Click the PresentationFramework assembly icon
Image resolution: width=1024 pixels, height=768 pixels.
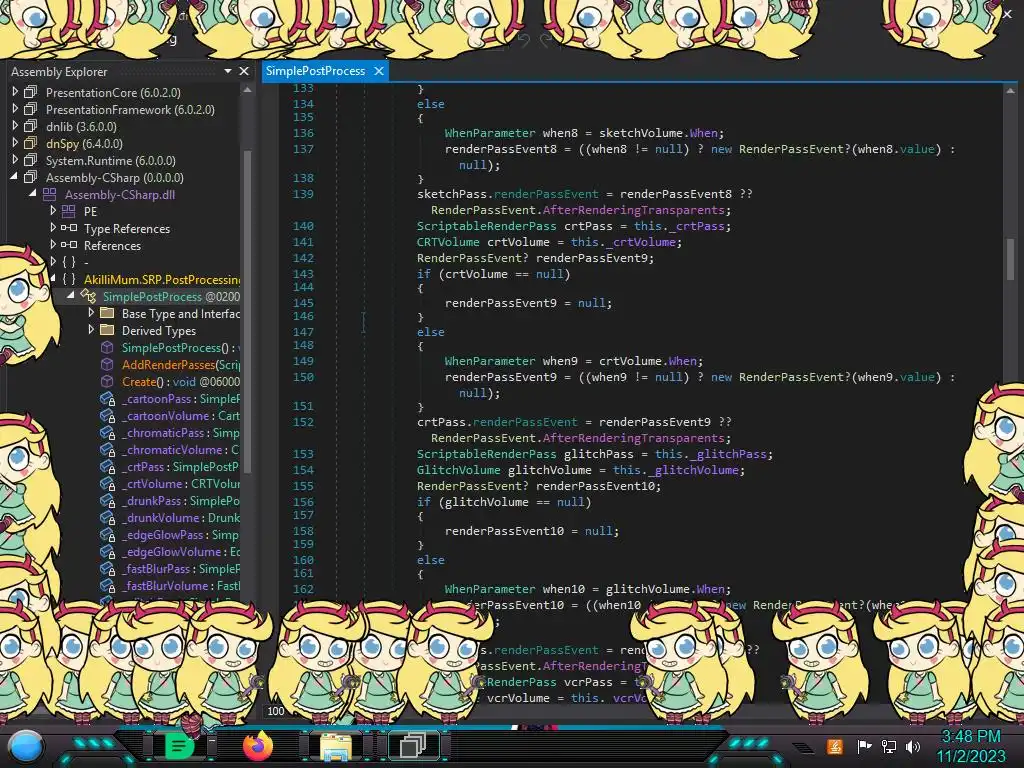click(x=31, y=109)
